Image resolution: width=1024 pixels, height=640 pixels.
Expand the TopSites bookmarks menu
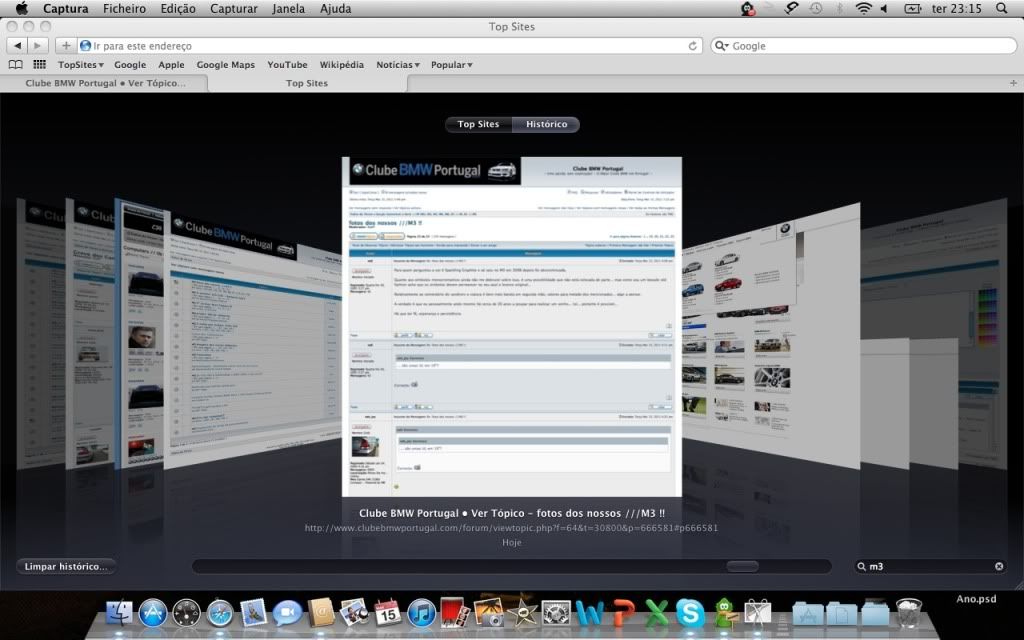coord(80,65)
